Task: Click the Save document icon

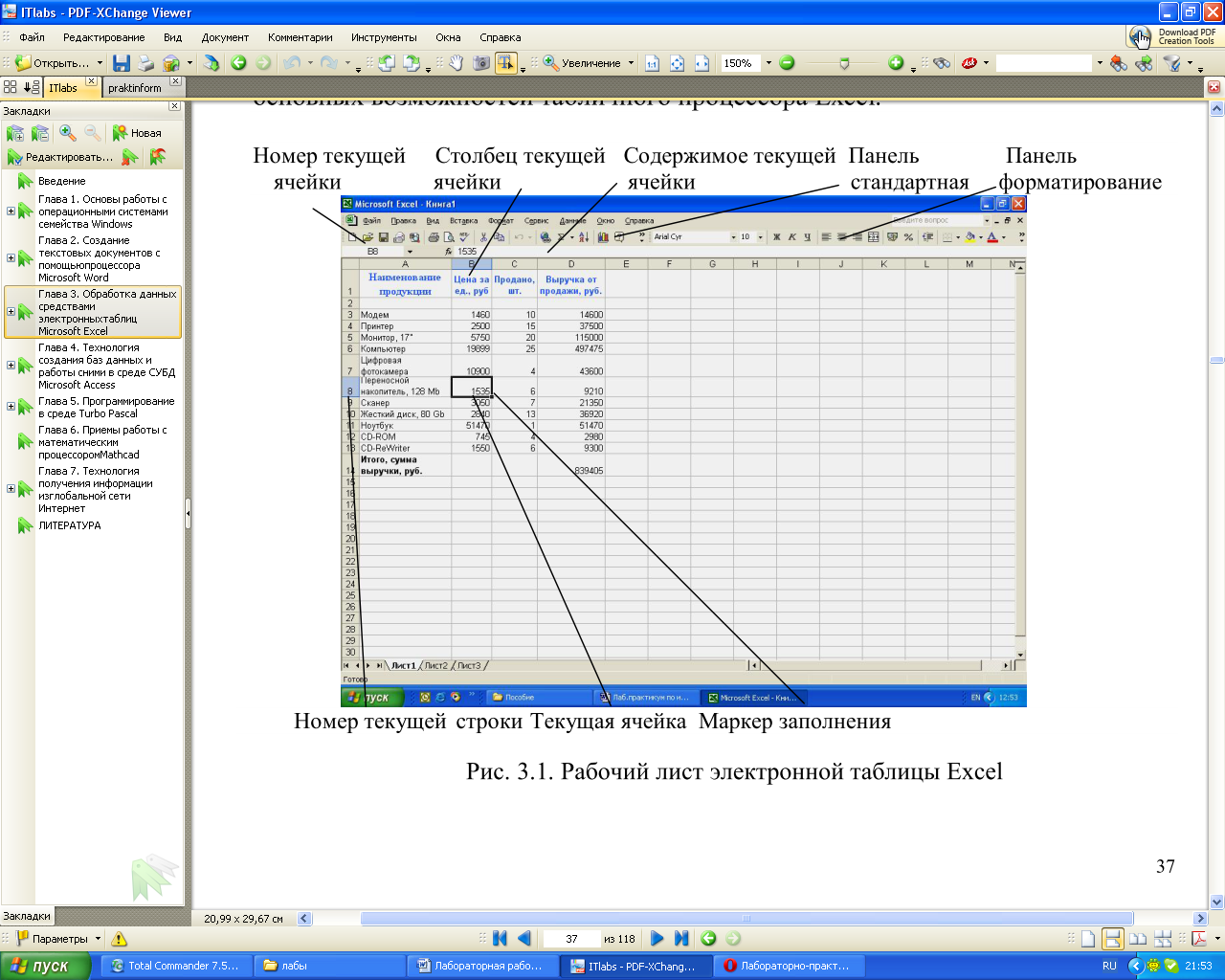Action: [122, 63]
